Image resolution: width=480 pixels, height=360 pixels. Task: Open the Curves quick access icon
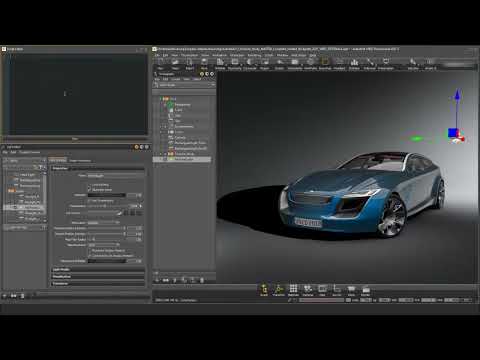pyautogui.click(x=337, y=289)
